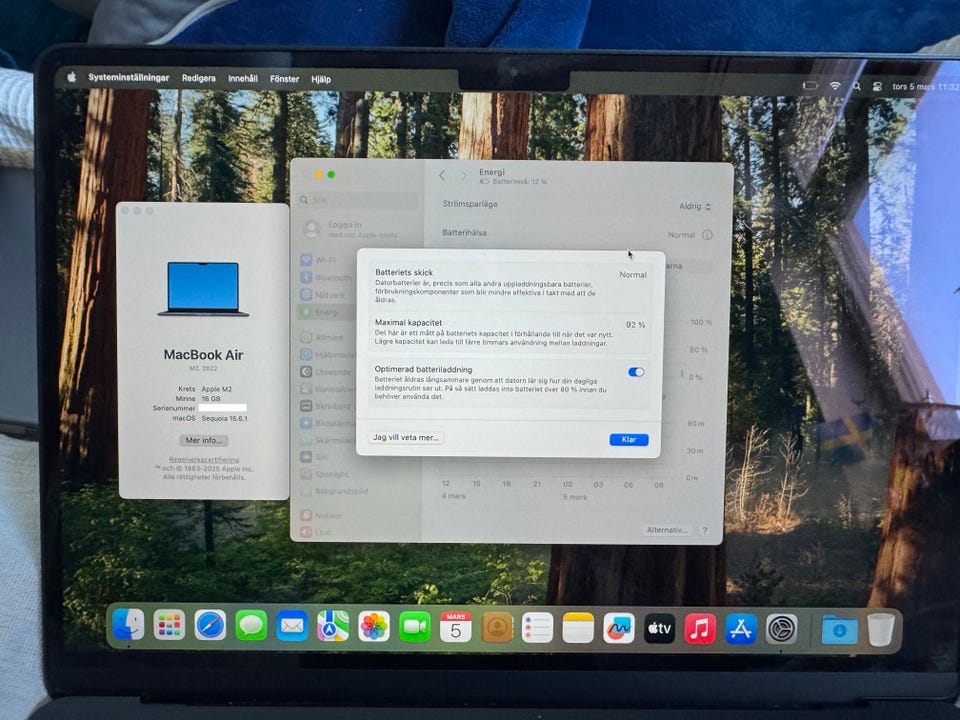The width and height of the screenshot is (960, 720).
Task: Click the date and time in menu bar
Action: tap(925, 87)
